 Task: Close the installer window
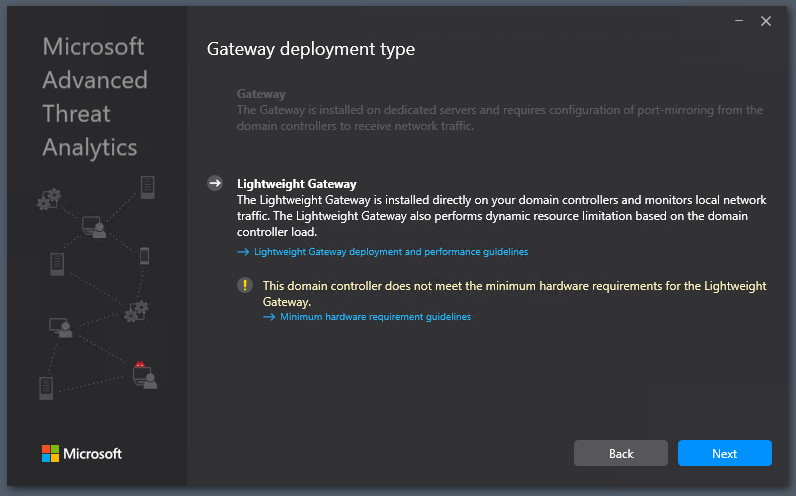766,21
